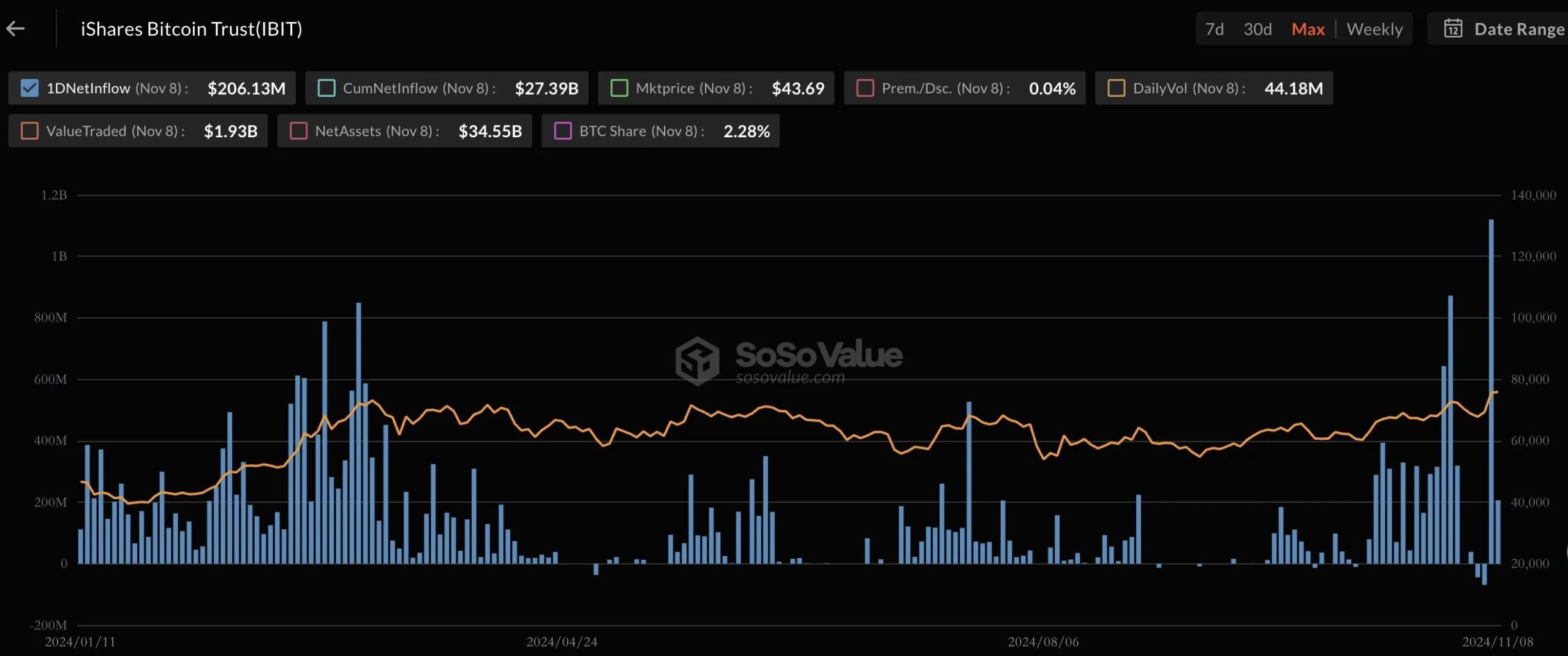
Task: Click the 0.04% premium/discount value
Action: click(1052, 88)
